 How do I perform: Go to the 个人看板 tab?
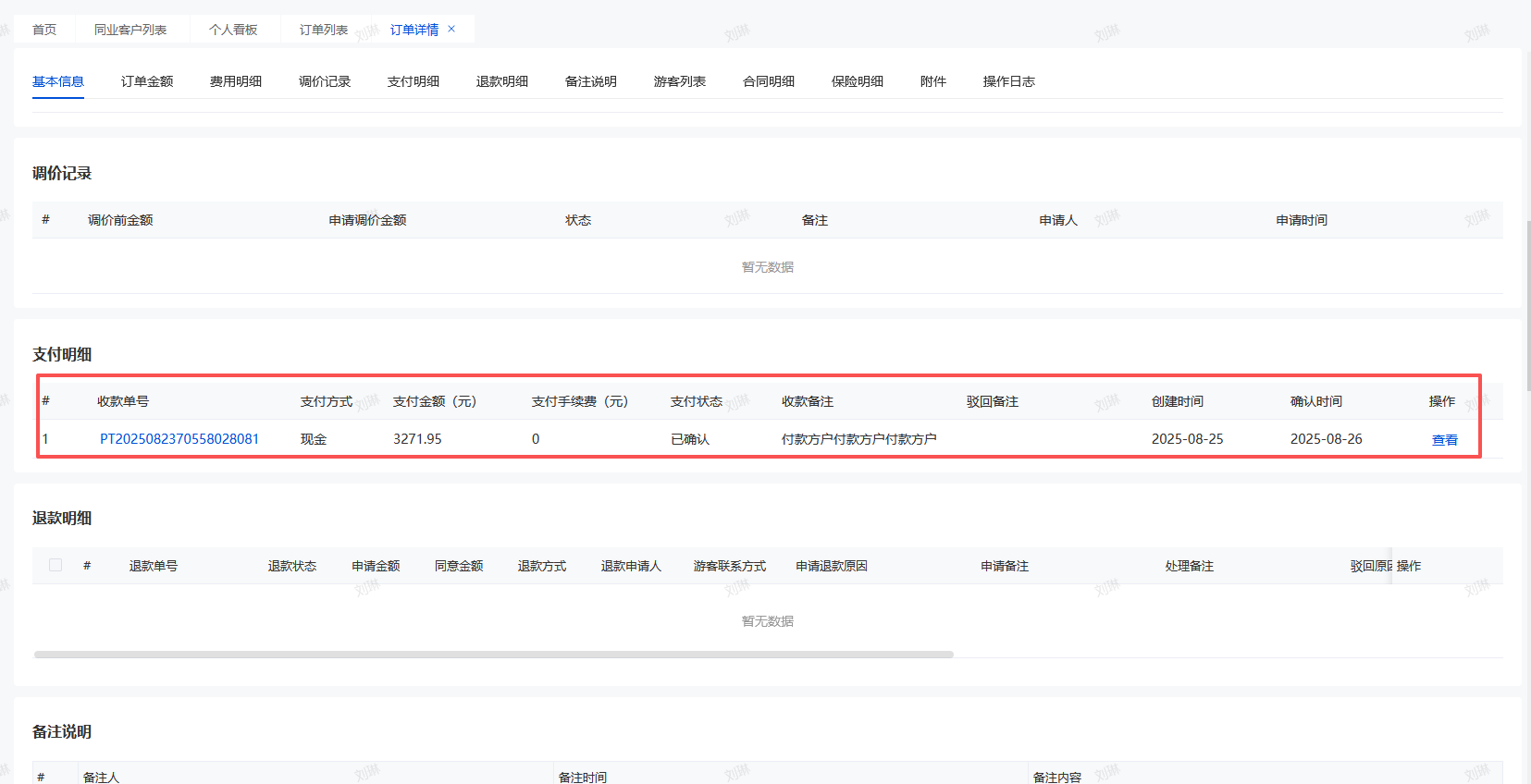click(233, 30)
